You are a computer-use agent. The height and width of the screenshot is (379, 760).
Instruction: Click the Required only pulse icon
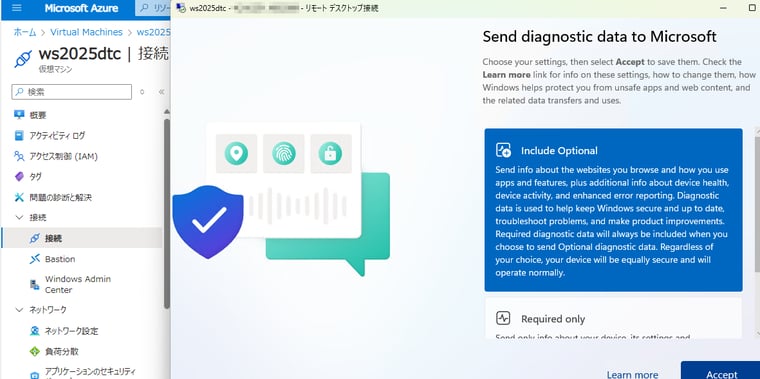point(504,318)
